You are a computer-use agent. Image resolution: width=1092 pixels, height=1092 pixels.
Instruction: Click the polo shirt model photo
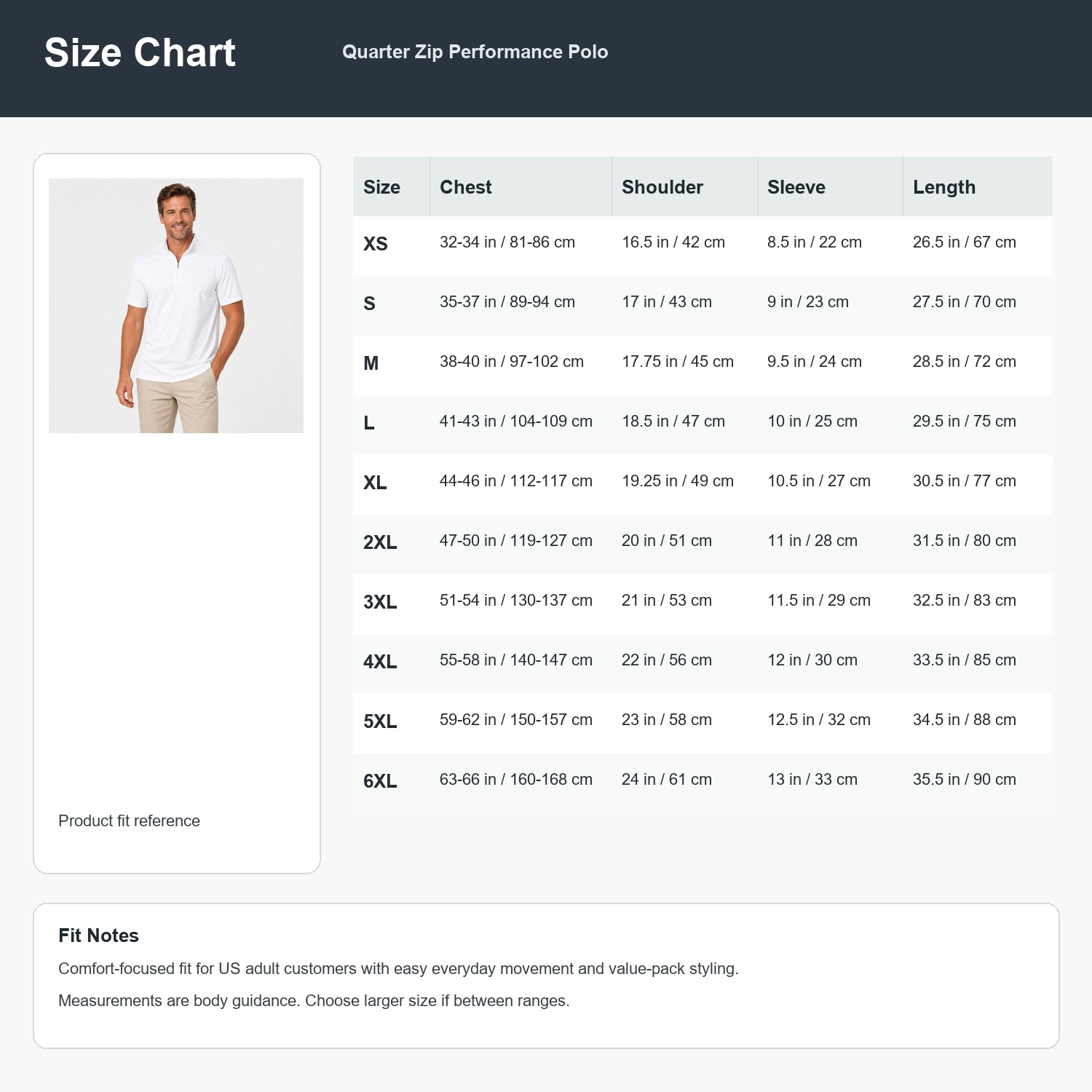pyautogui.click(x=176, y=306)
